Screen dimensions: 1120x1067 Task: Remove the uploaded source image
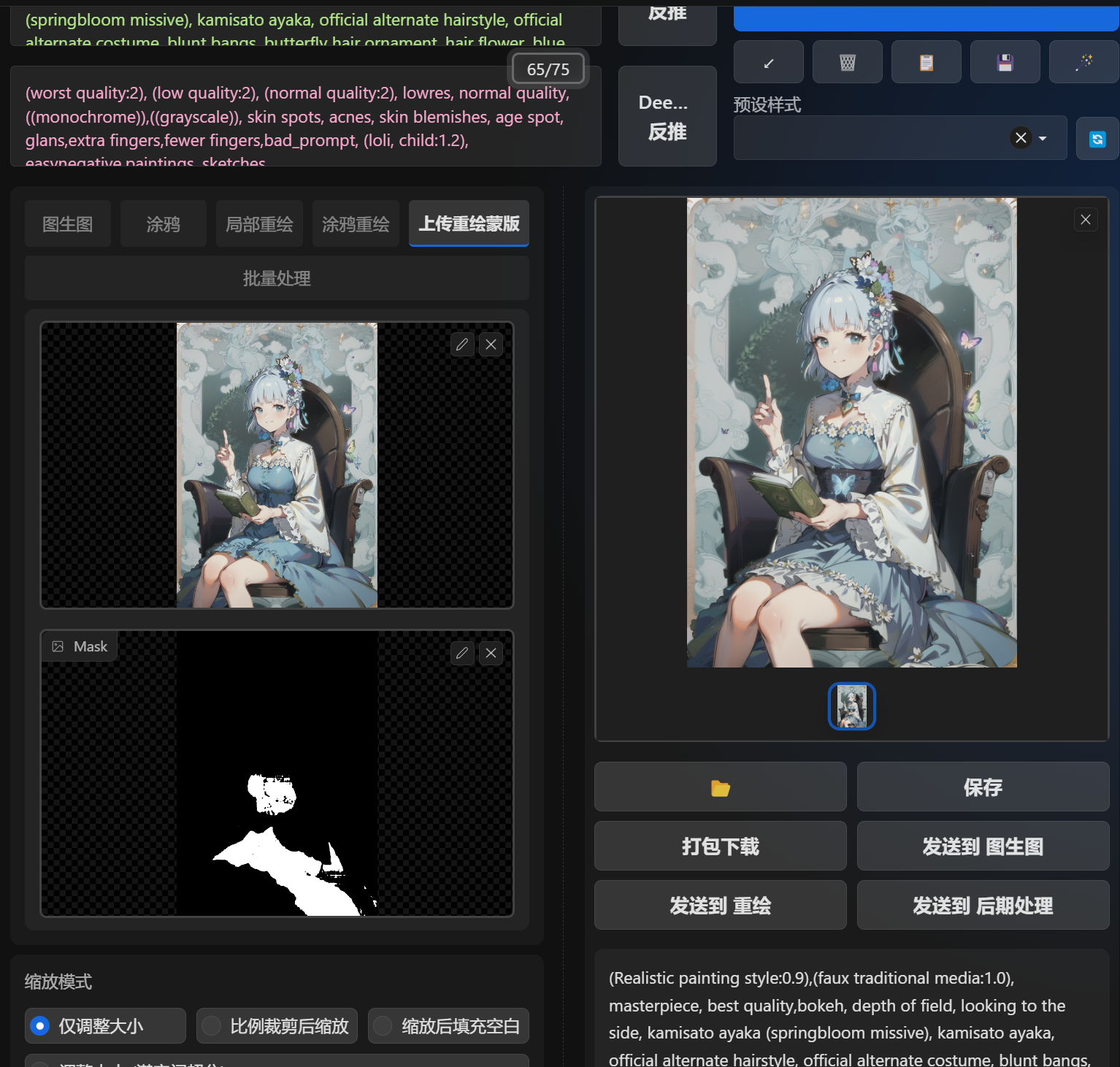point(491,344)
